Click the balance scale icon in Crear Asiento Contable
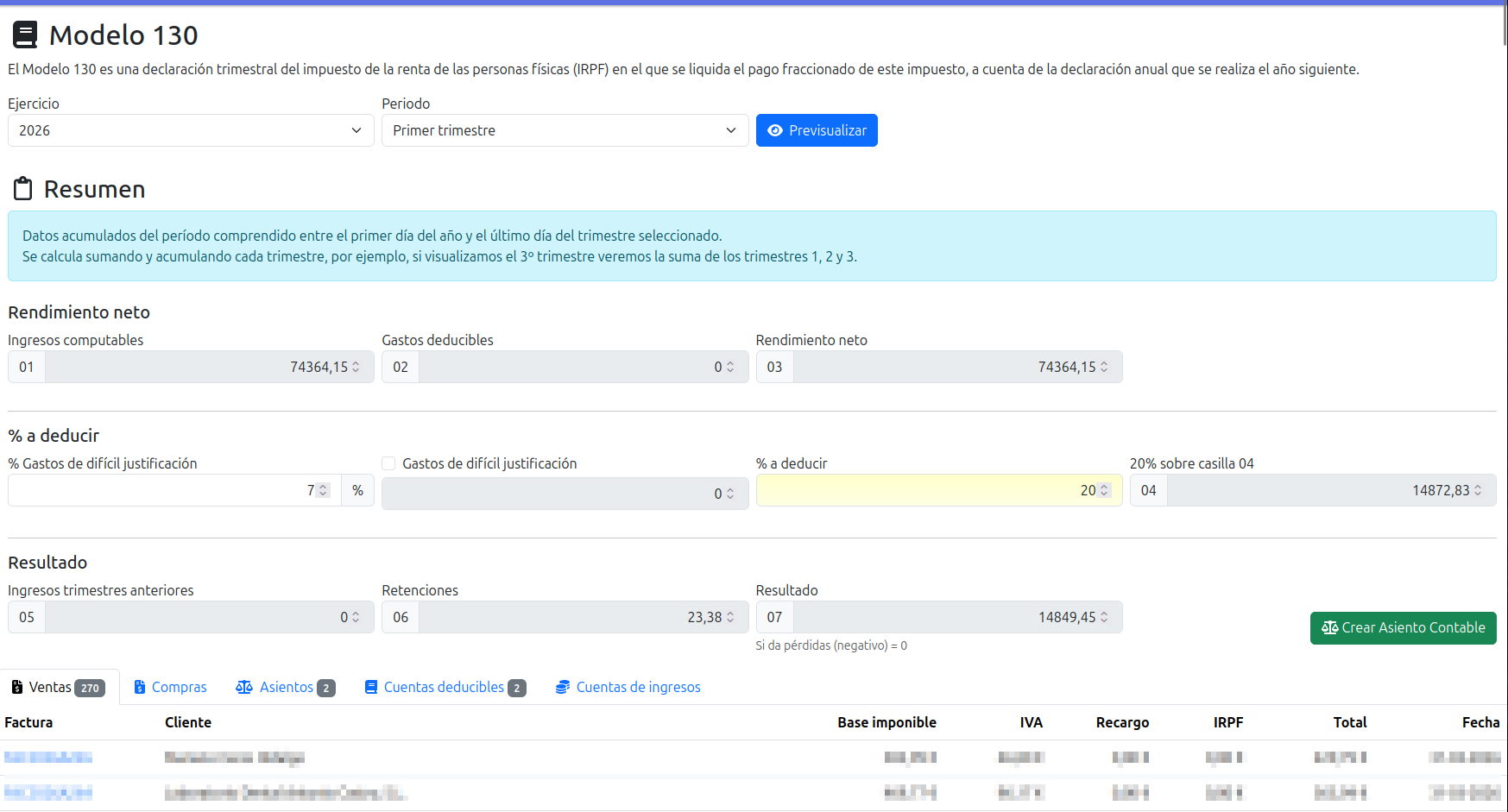Viewport: 1508px width, 812px height. [x=1329, y=627]
